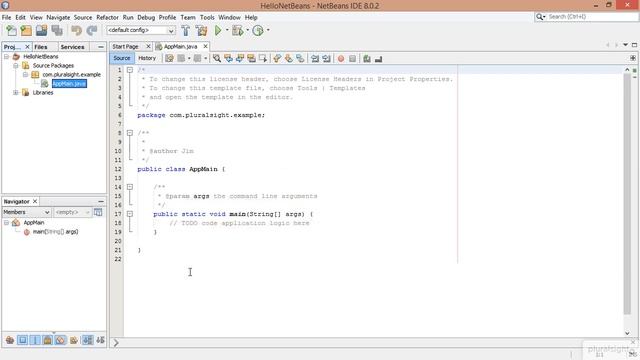The width and height of the screenshot is (640, 360).
Task: Toggle Show Fields filter in Navigator
Action: pos(22,340)
